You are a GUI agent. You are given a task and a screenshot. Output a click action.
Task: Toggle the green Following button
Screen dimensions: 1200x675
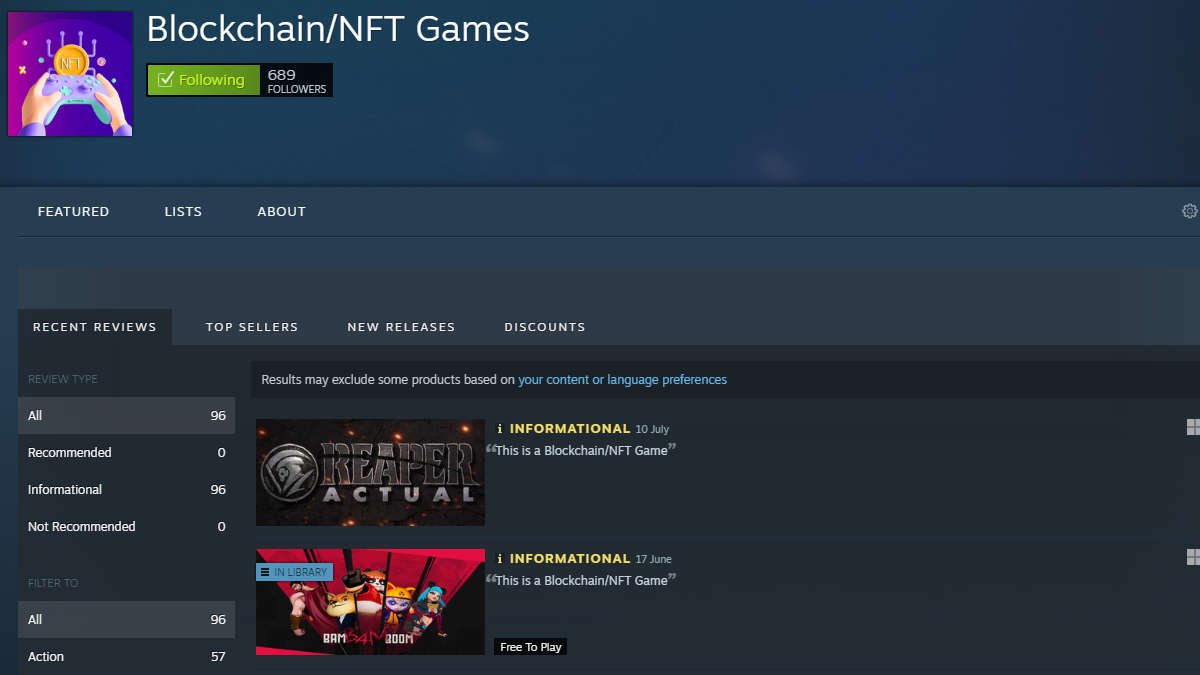point(203,80)
